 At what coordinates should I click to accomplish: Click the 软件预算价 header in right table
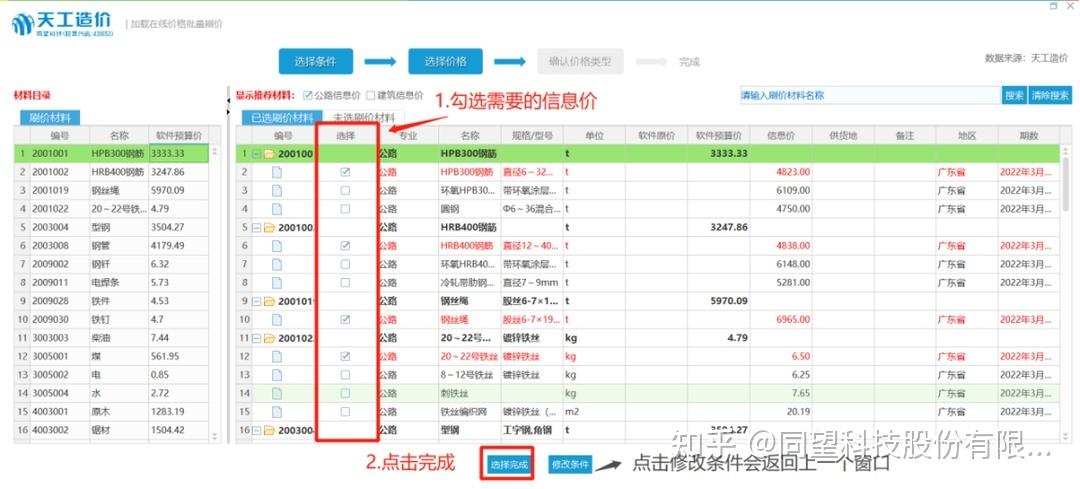(718, 136)
